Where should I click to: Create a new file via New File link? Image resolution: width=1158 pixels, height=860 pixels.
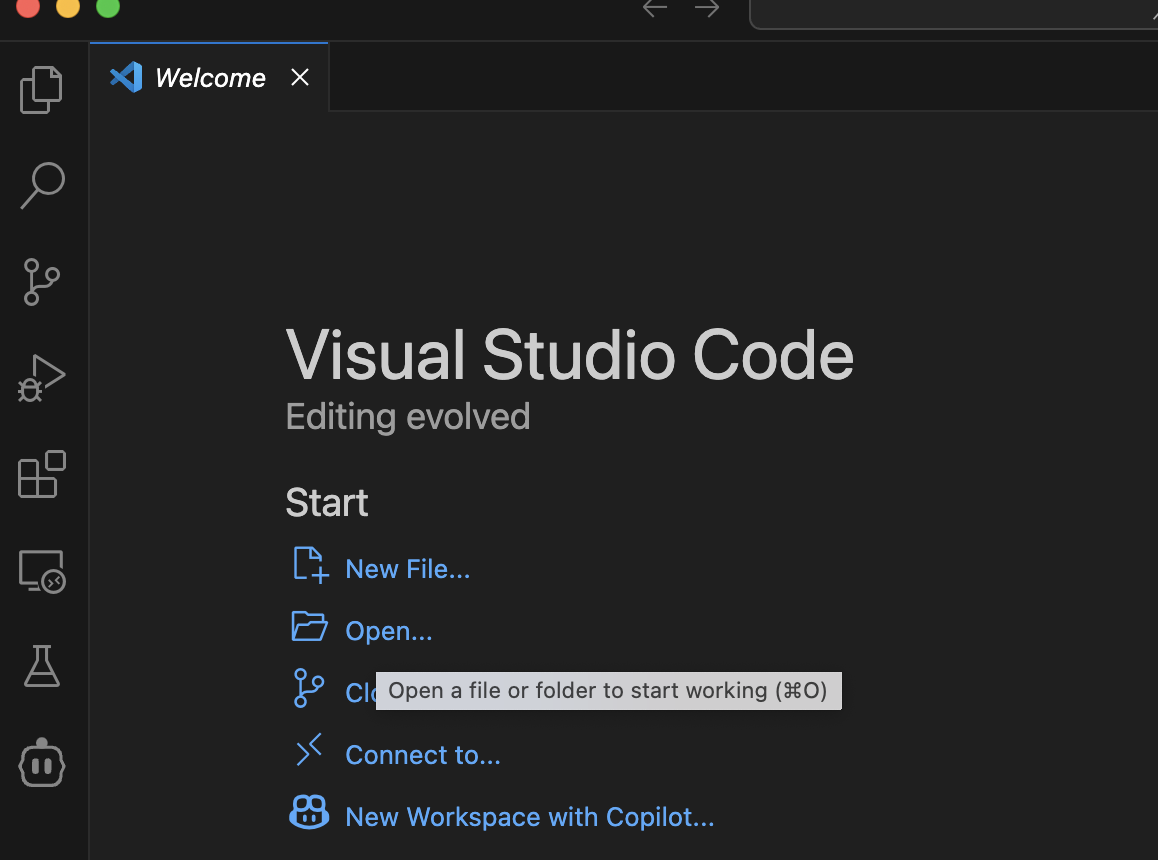[x=407, y=568]
